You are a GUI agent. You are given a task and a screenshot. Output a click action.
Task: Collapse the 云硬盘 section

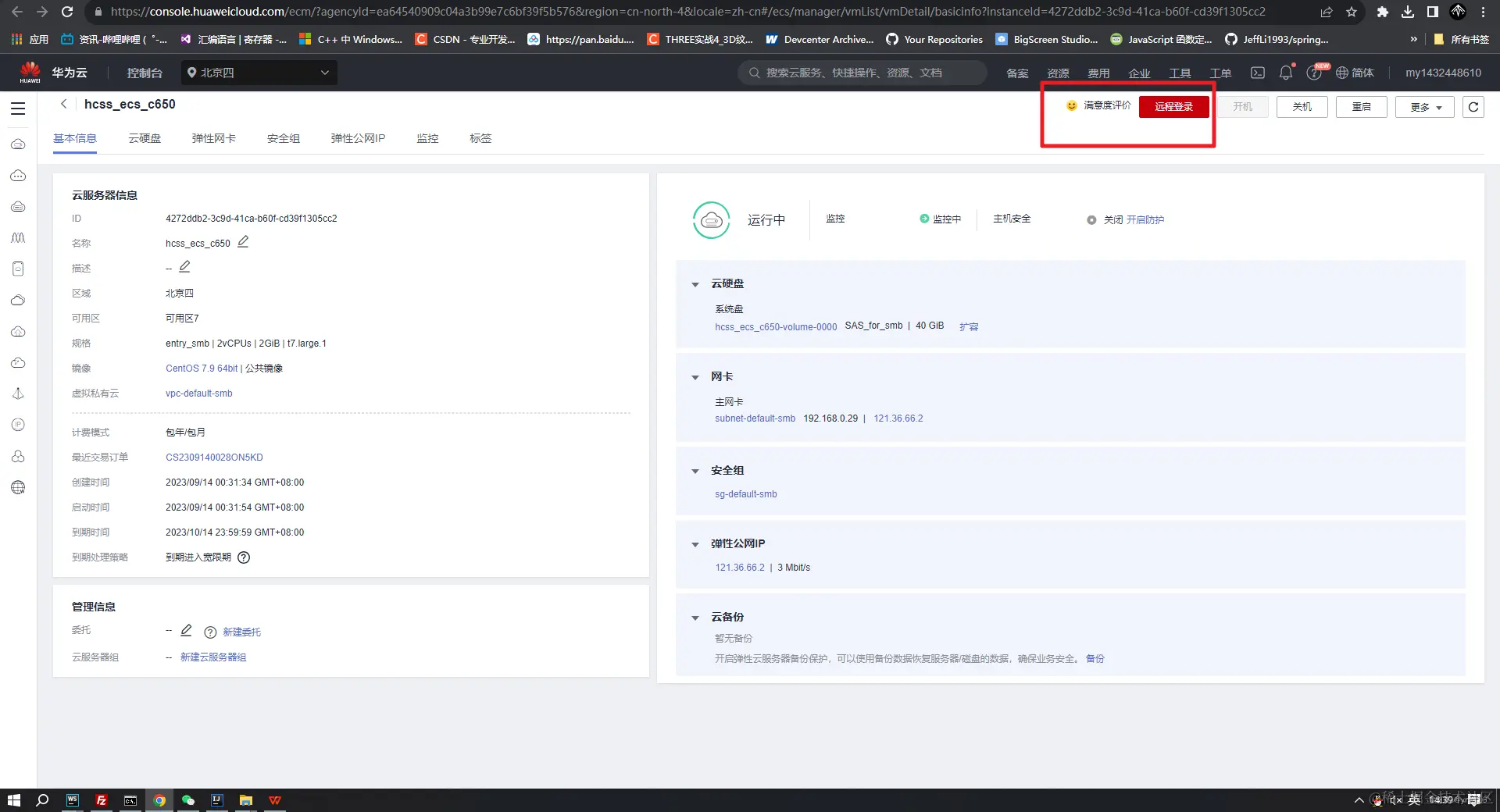[x=695, y=284]
